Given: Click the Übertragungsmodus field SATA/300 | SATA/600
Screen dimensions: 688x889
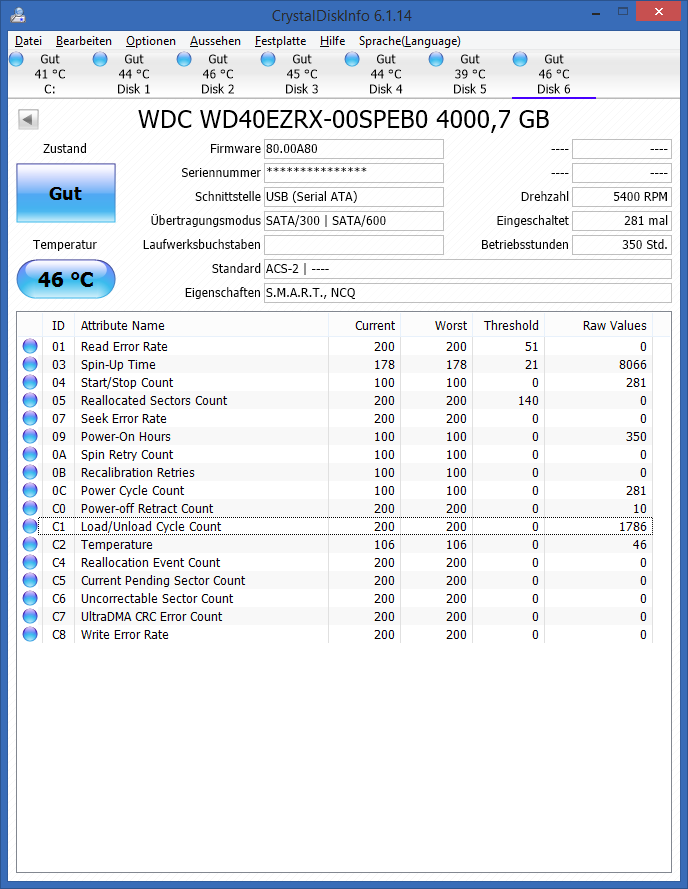Looking at the screenshot, I should pyautogui.click(x=354, y=221).
